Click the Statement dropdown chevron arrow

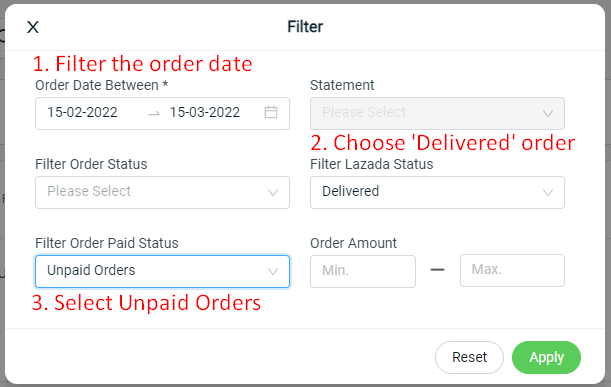548,114
